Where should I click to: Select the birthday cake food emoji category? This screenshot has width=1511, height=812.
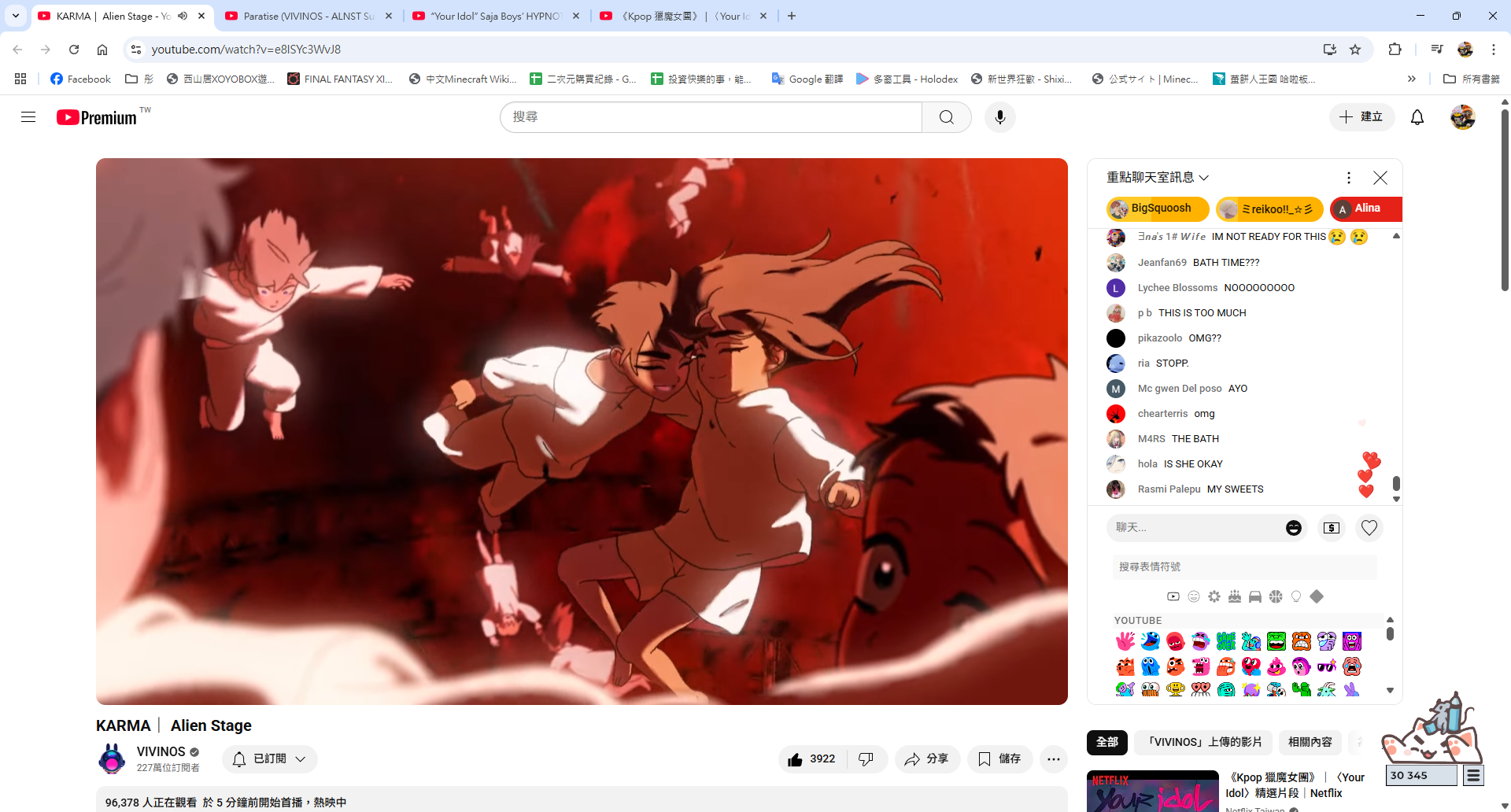tap(1235, 596)
